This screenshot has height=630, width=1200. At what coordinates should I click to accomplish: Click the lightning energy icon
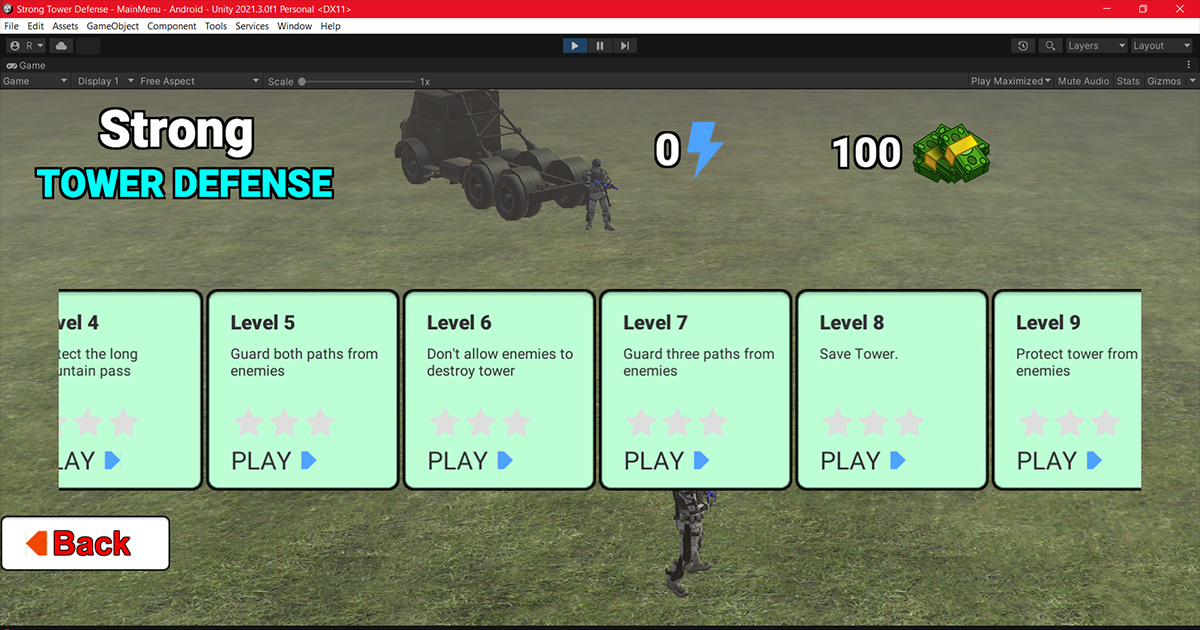pyautogui.click(x=704, y=150)
